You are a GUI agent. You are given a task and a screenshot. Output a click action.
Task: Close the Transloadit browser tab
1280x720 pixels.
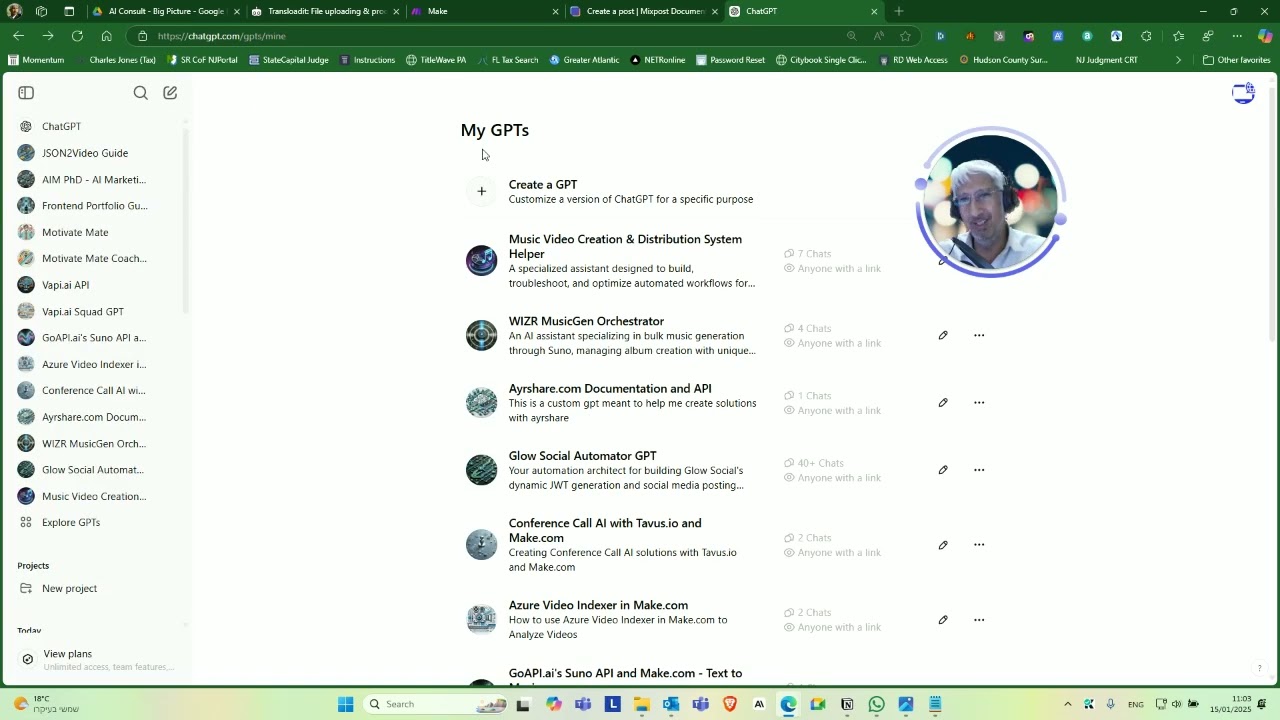point(396,12)
